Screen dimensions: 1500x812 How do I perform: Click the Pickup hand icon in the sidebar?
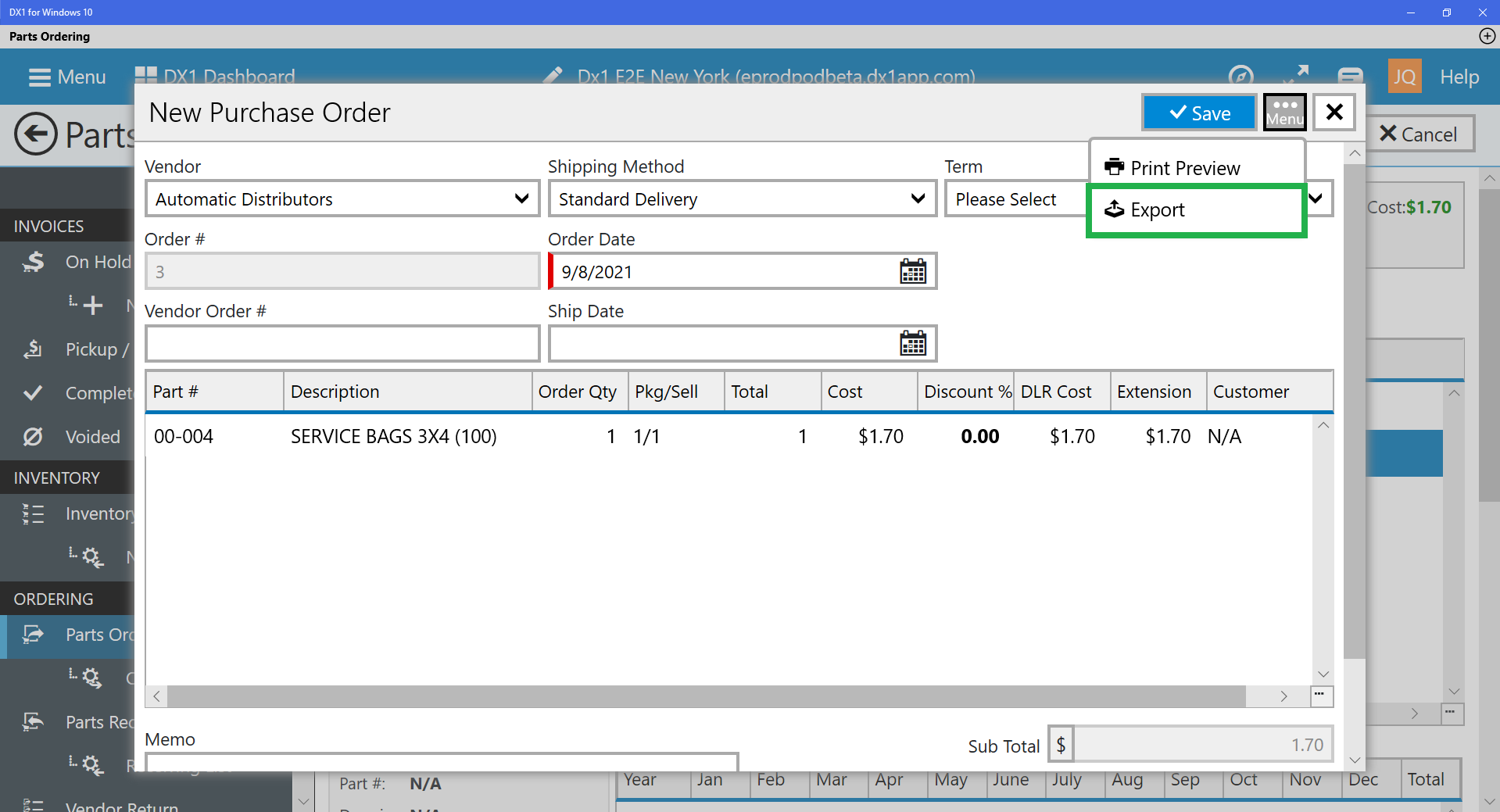[33, 349]
